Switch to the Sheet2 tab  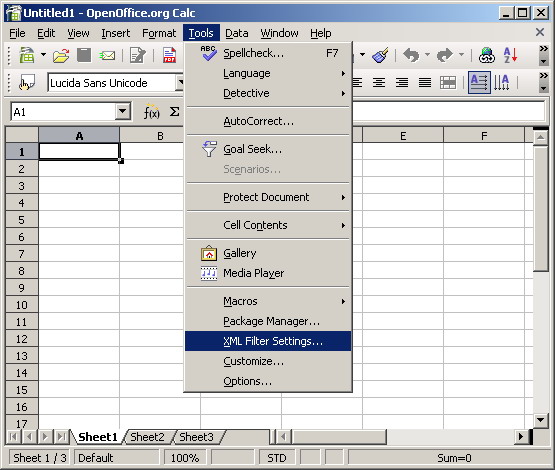(x=147, y=437)
